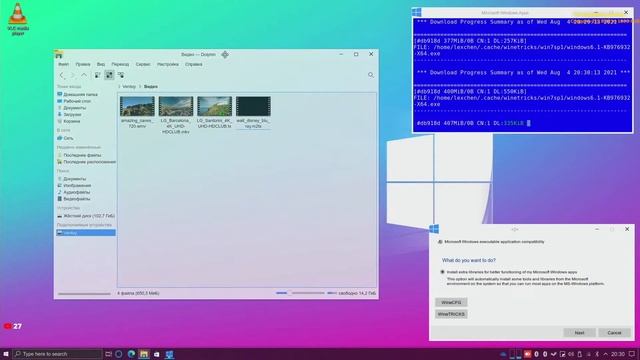The image size is (640, 360).
Task: Open Windows-style Start menu button
Action: [6, 354]
